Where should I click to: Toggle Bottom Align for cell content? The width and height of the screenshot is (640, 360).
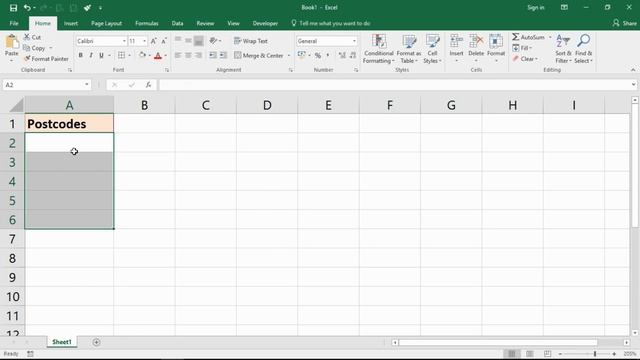[x=198, y=41]
